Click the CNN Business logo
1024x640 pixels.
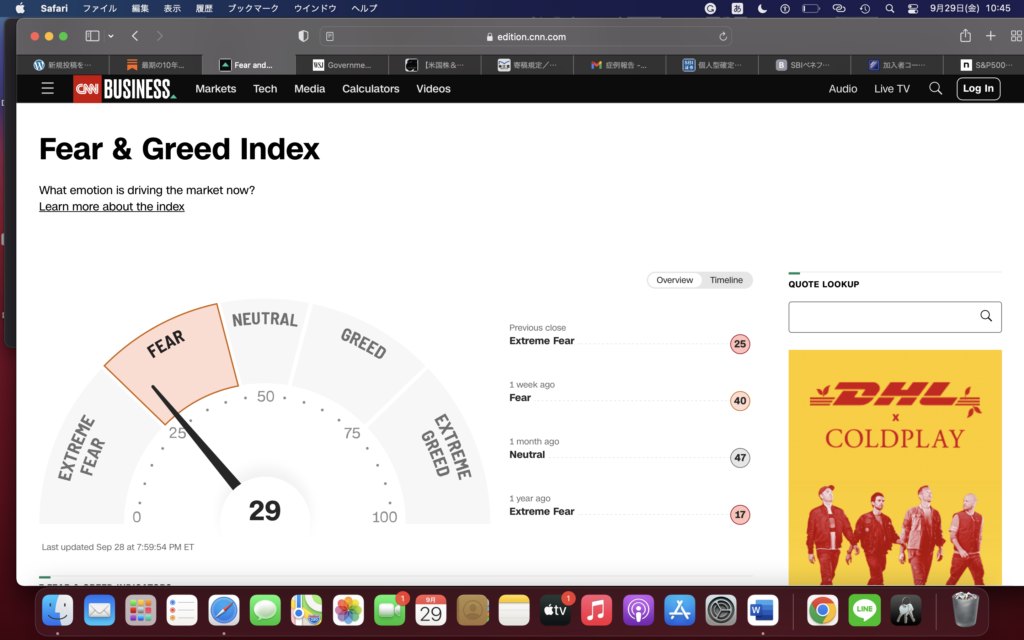click(124, 89)
